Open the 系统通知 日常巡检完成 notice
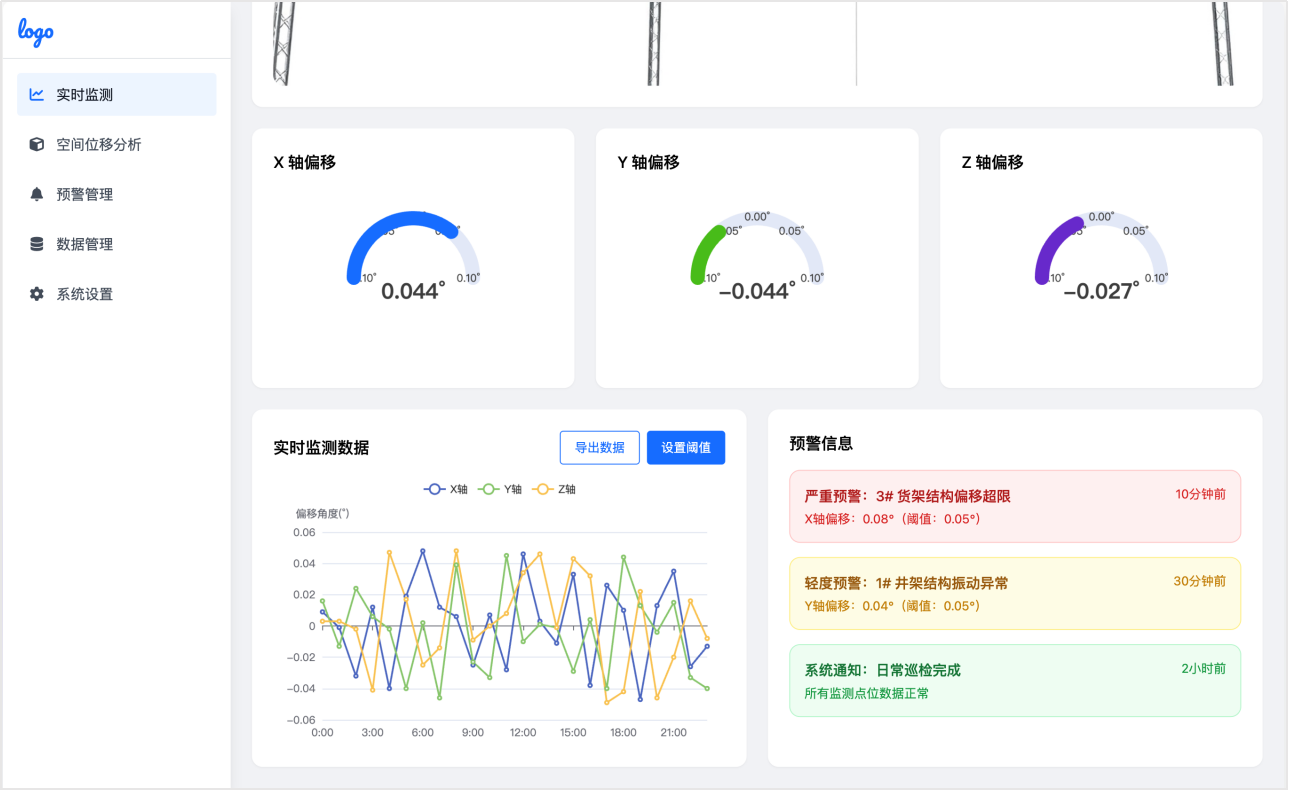1289x791 pixels. (x=1015, y=680)
